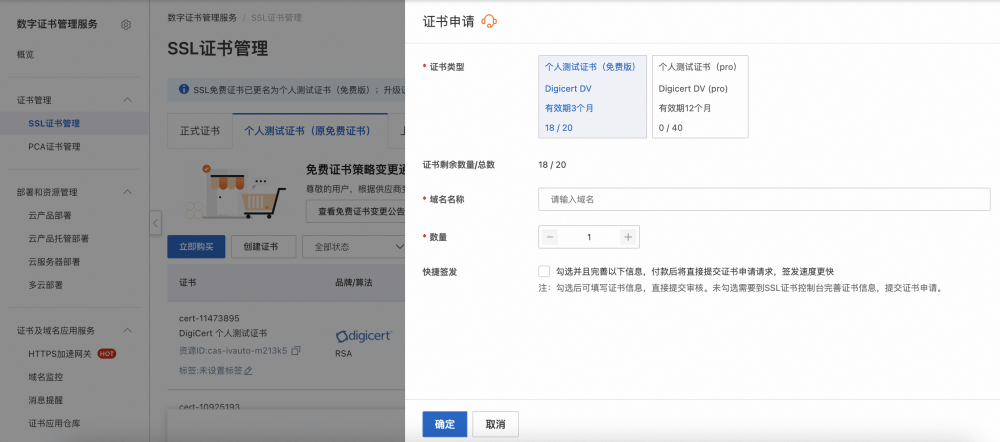Collapse the 证书管理 sidebar section
Image resolution: width=1000 pixels, height=442 pixels.
127,100
